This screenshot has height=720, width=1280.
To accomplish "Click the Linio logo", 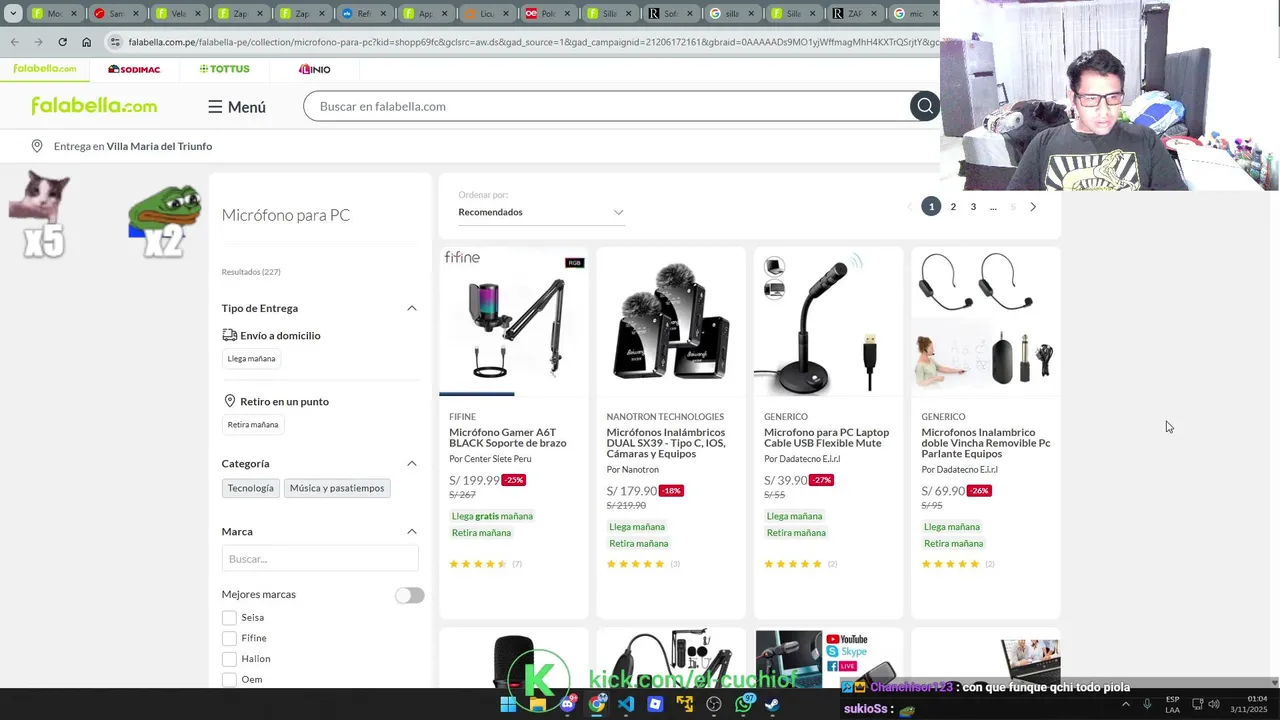I will tap(314, 69).
